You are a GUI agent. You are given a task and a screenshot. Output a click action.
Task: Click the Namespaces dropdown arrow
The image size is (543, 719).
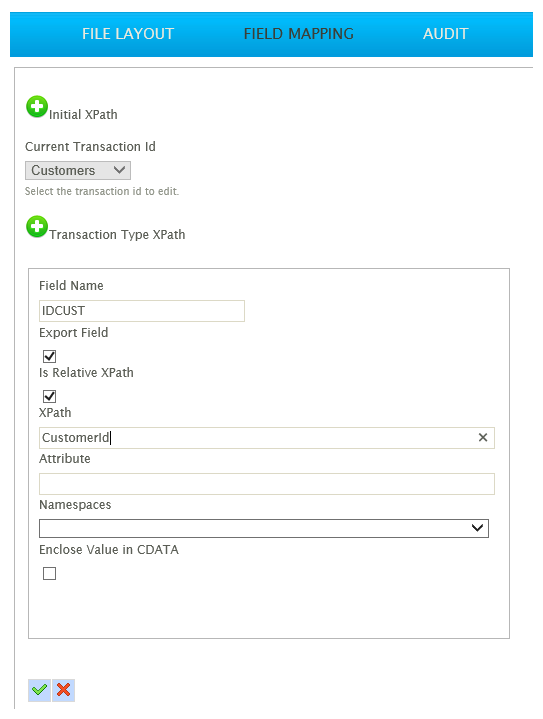tap(477, 528)
